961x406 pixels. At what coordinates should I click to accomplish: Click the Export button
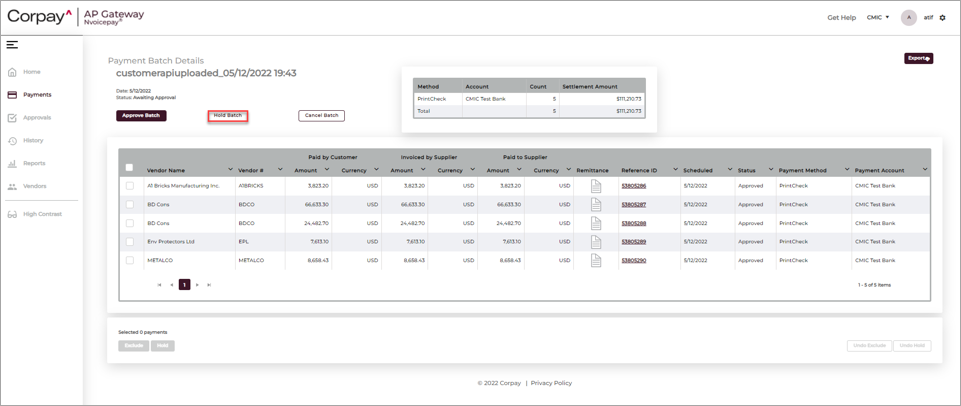point(918,59)
